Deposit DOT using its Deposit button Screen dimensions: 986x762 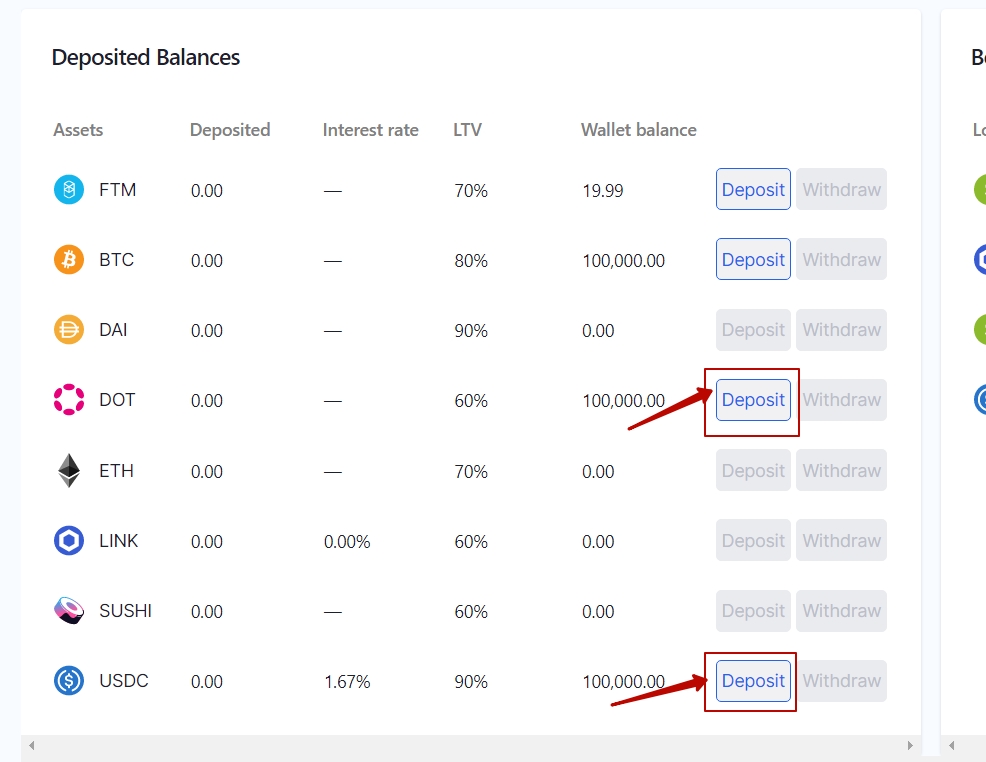tap(753, 400)
